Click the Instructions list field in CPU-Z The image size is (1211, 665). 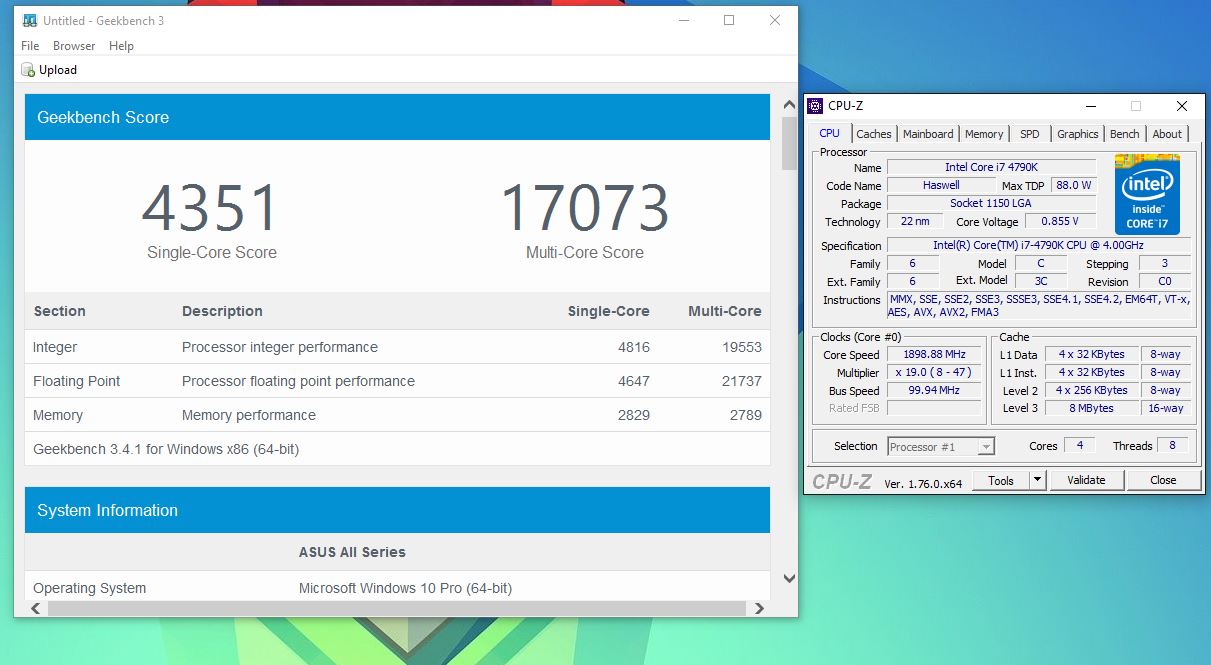[1038, 305]
